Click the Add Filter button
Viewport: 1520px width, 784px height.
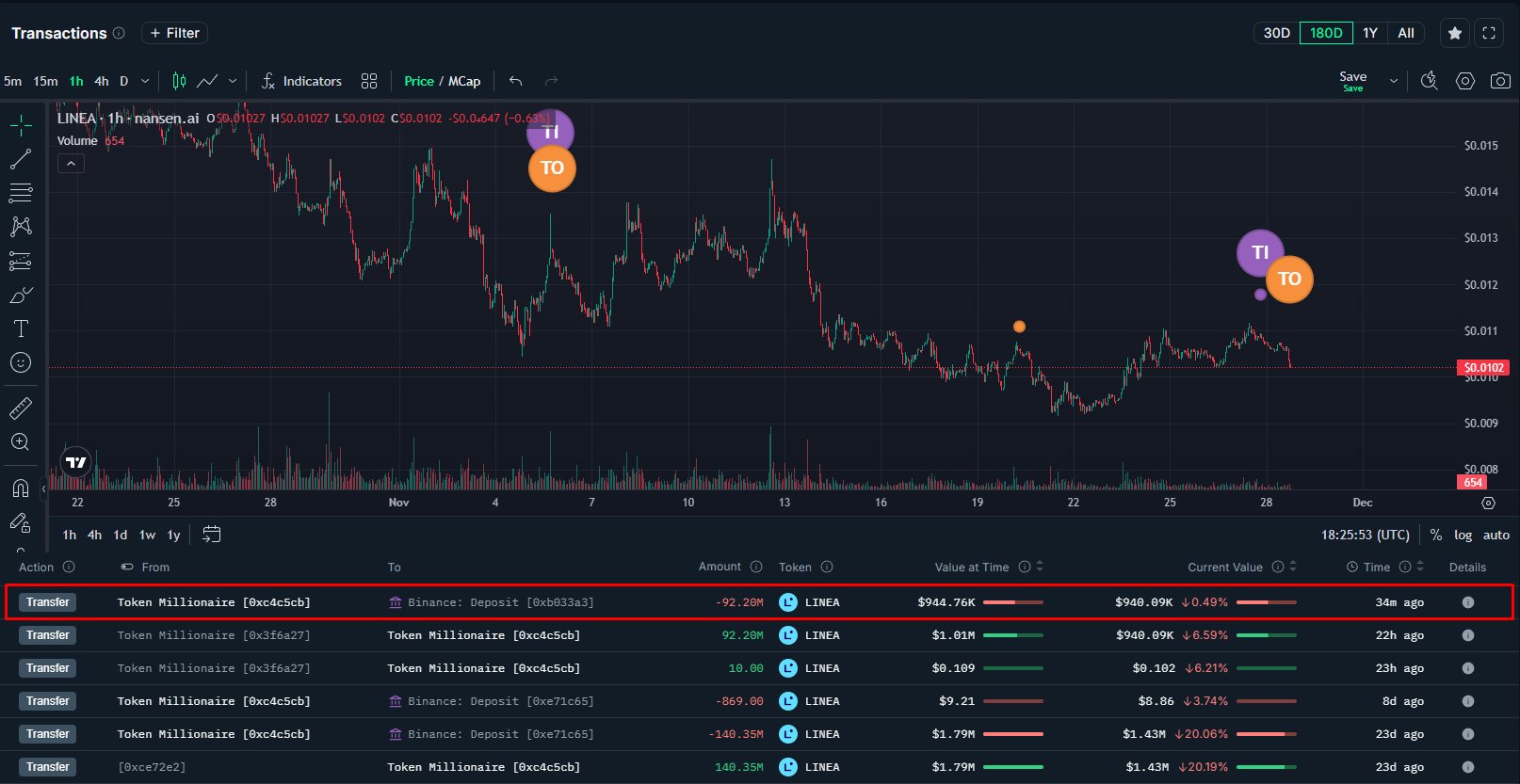point(174,33)
